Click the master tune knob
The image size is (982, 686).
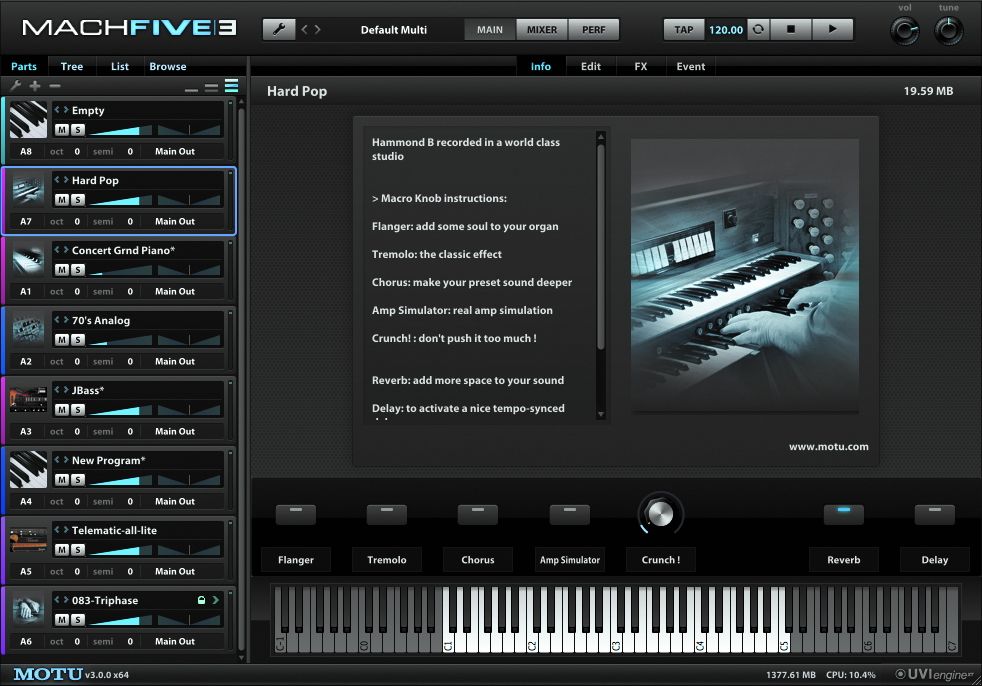948,31
